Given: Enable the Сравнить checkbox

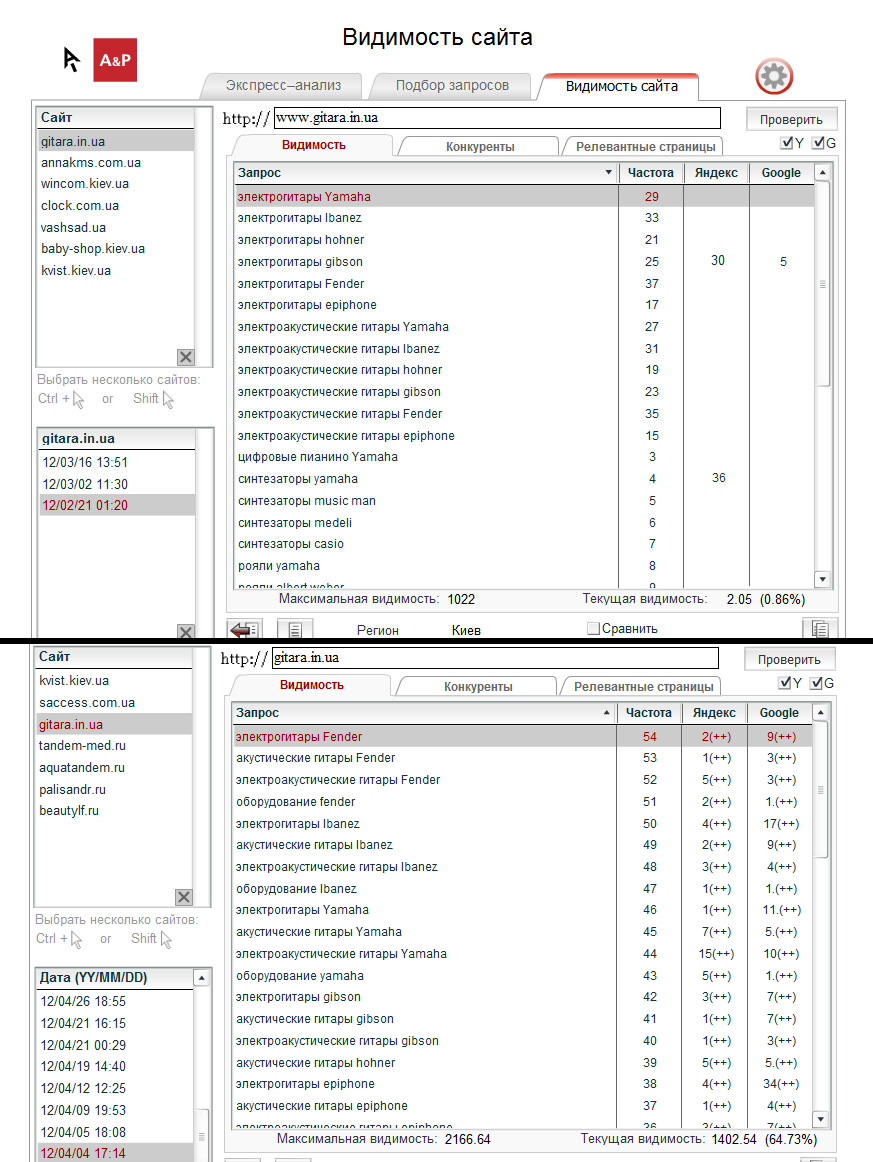Looking at the screenshot, I should tap(593, 628).
